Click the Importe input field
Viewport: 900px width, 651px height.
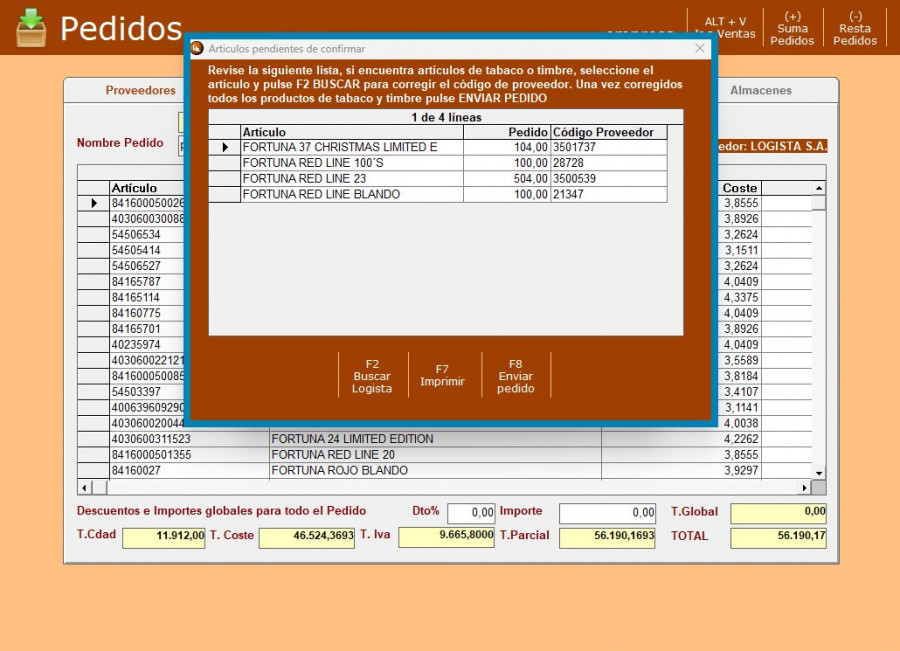(x=607, y=513)
